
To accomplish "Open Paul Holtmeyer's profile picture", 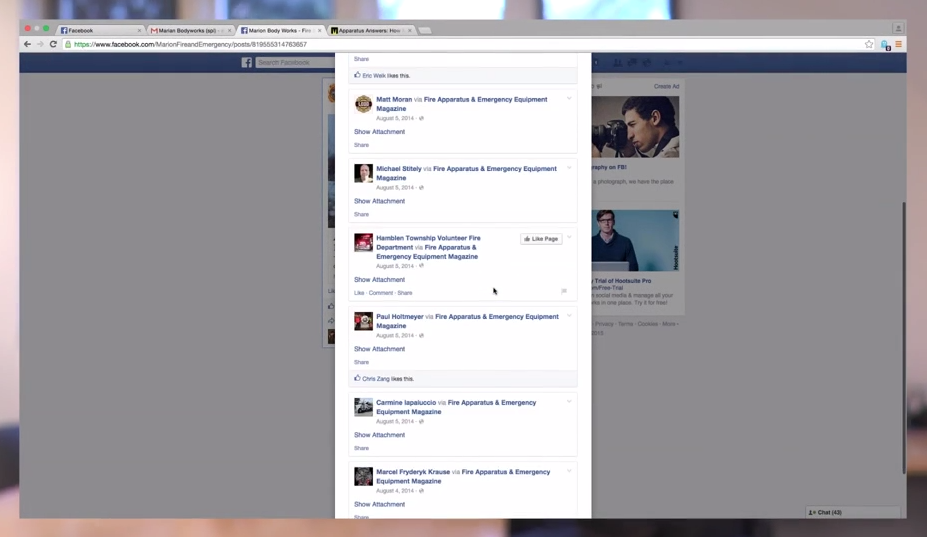I will (x=363, y=321).
